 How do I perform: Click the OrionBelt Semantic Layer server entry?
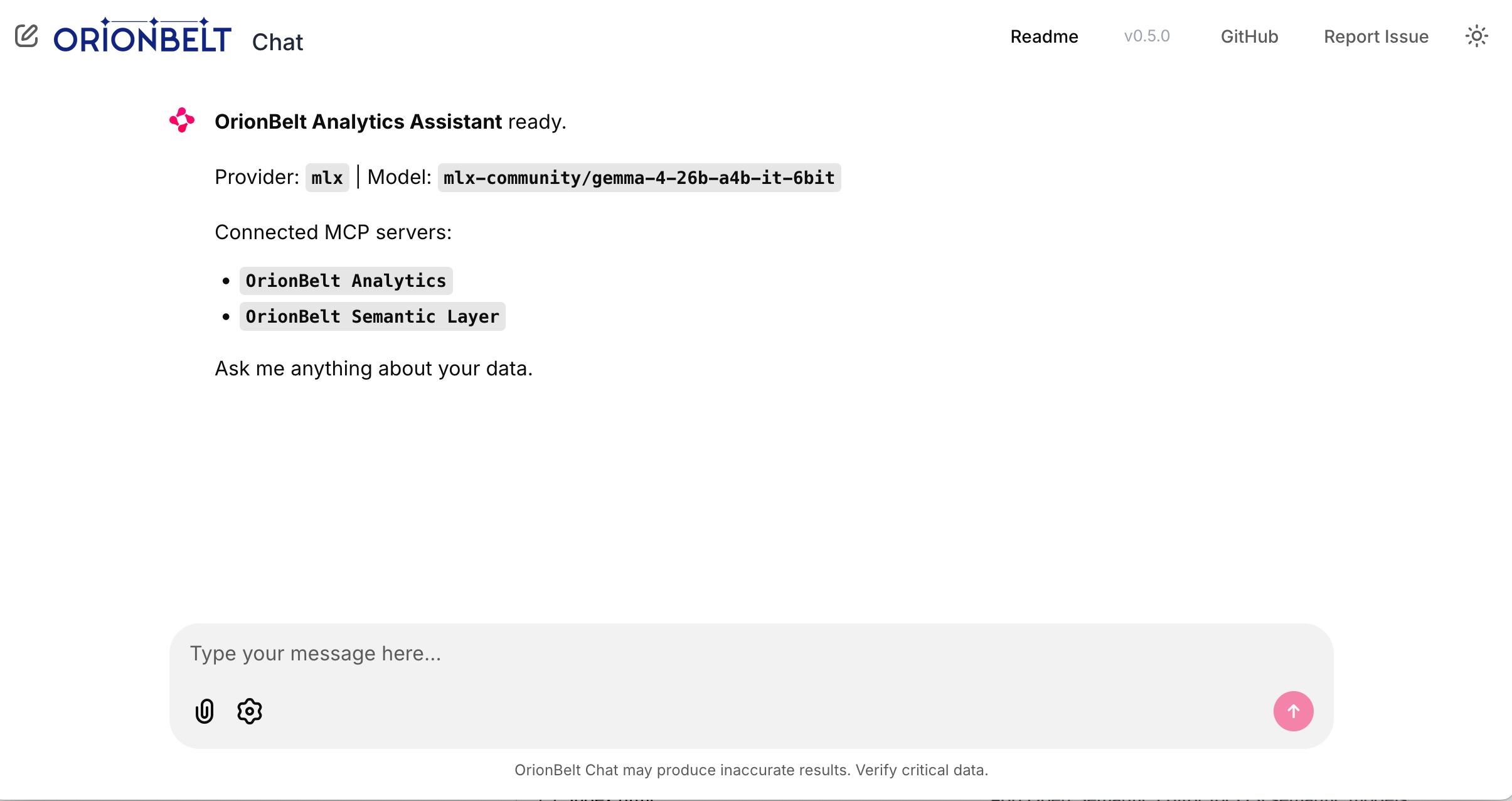pyautogui.click(x=371, y=316)
